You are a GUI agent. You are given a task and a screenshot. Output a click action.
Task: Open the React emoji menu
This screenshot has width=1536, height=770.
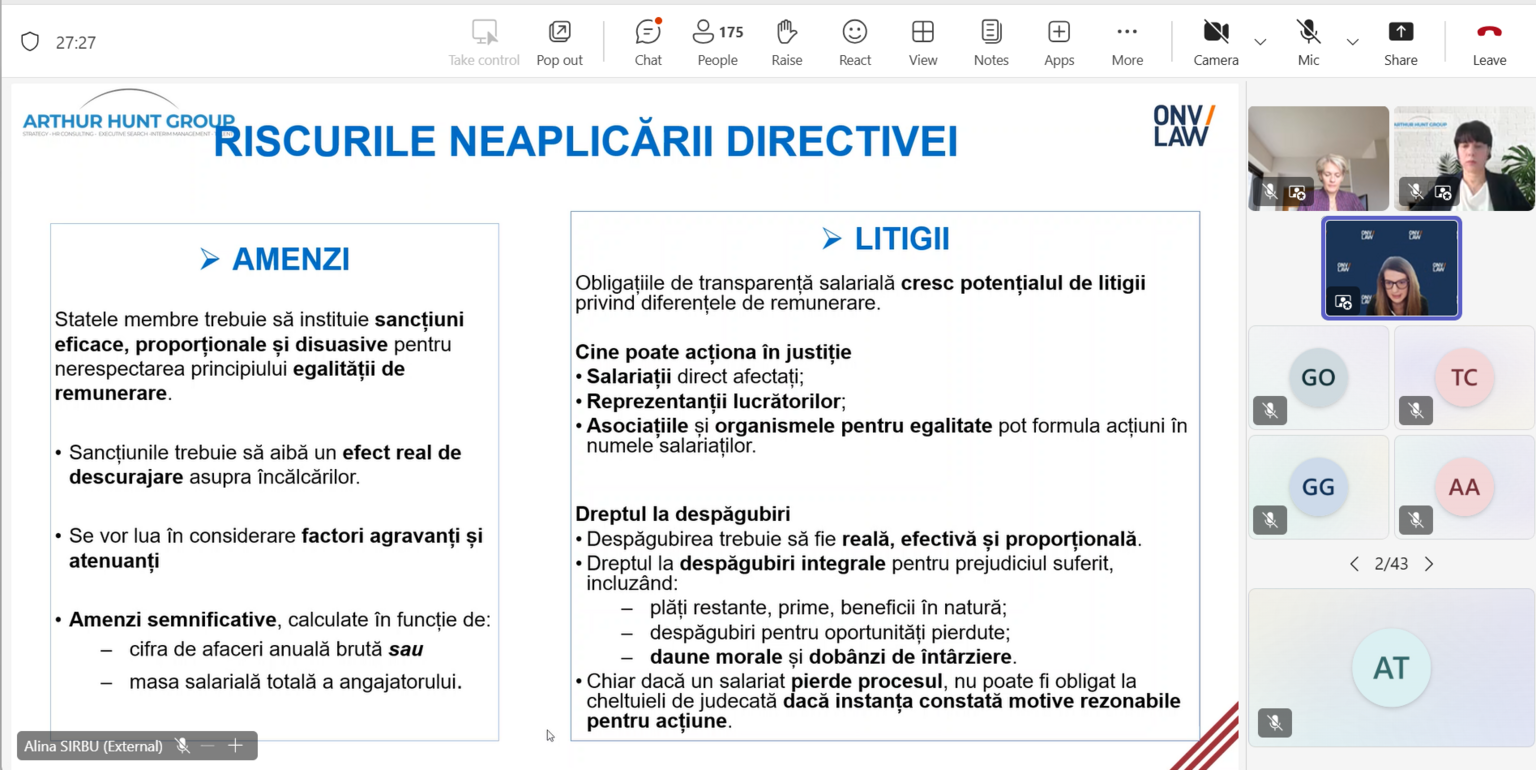click(854, 43)
